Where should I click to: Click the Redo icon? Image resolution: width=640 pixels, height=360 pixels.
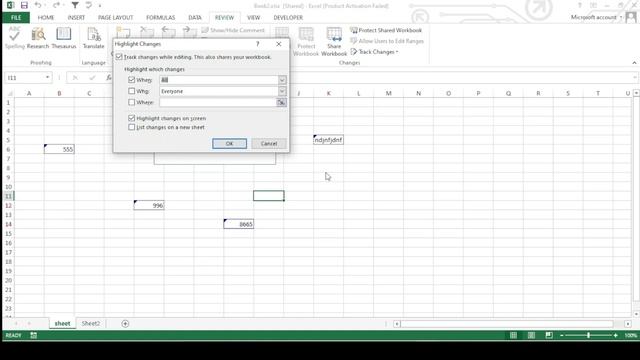click(56, 5)
